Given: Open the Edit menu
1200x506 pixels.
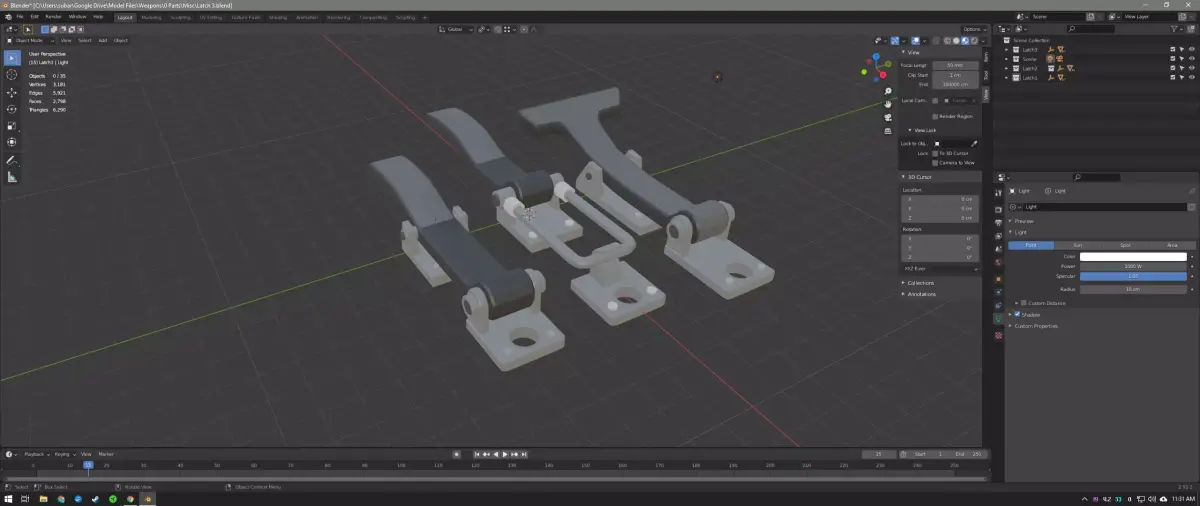Looking at the screenshot, I should click(x=35, y=17).
